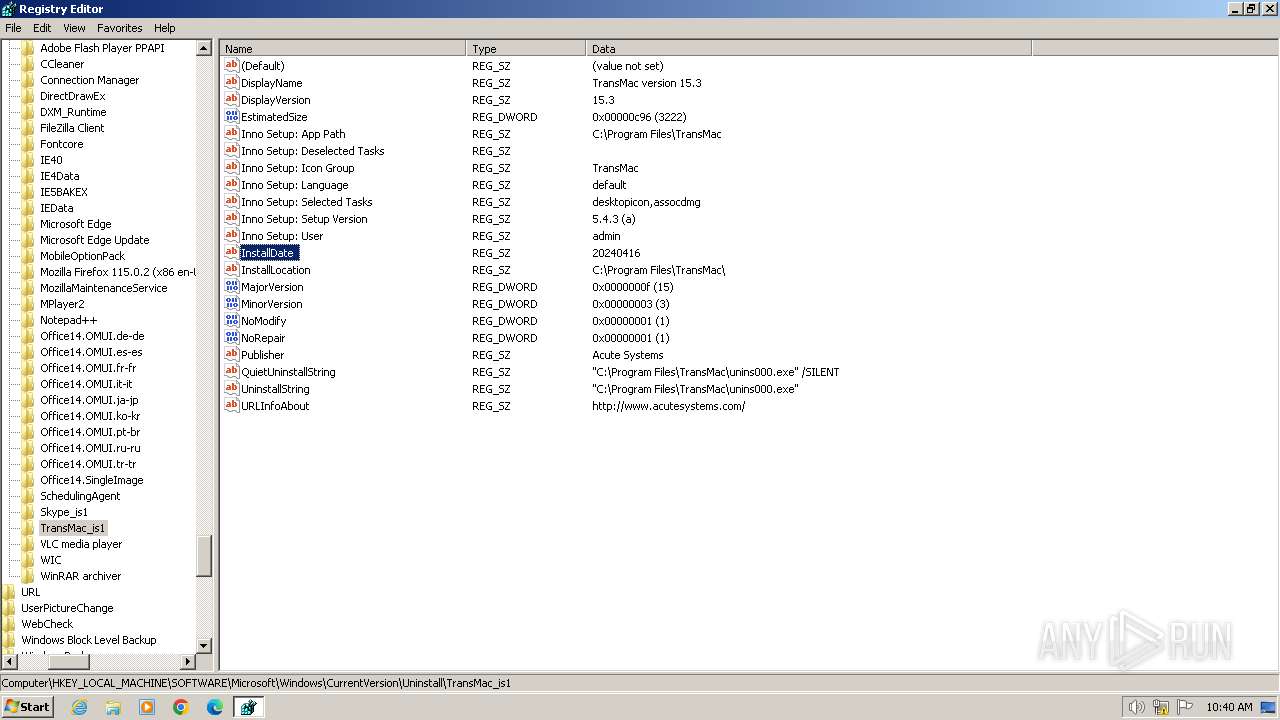
Task: Open the File menu
Action: [x=13, y=28]
